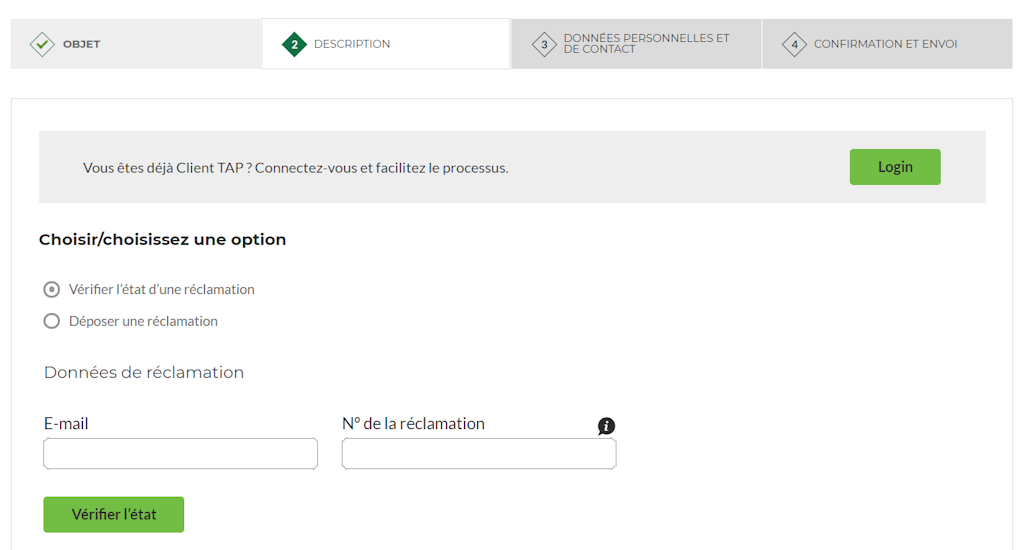This screenshot has height=550, width=1024.
Task: Click the step 3 diamond icon
Action: tap(544, 44)
